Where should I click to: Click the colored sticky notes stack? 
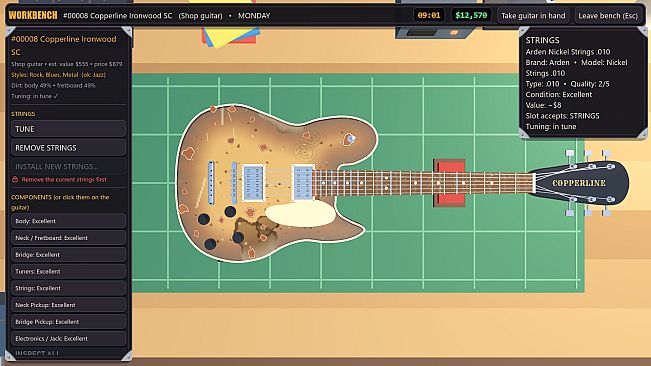[x=230, y=36]
